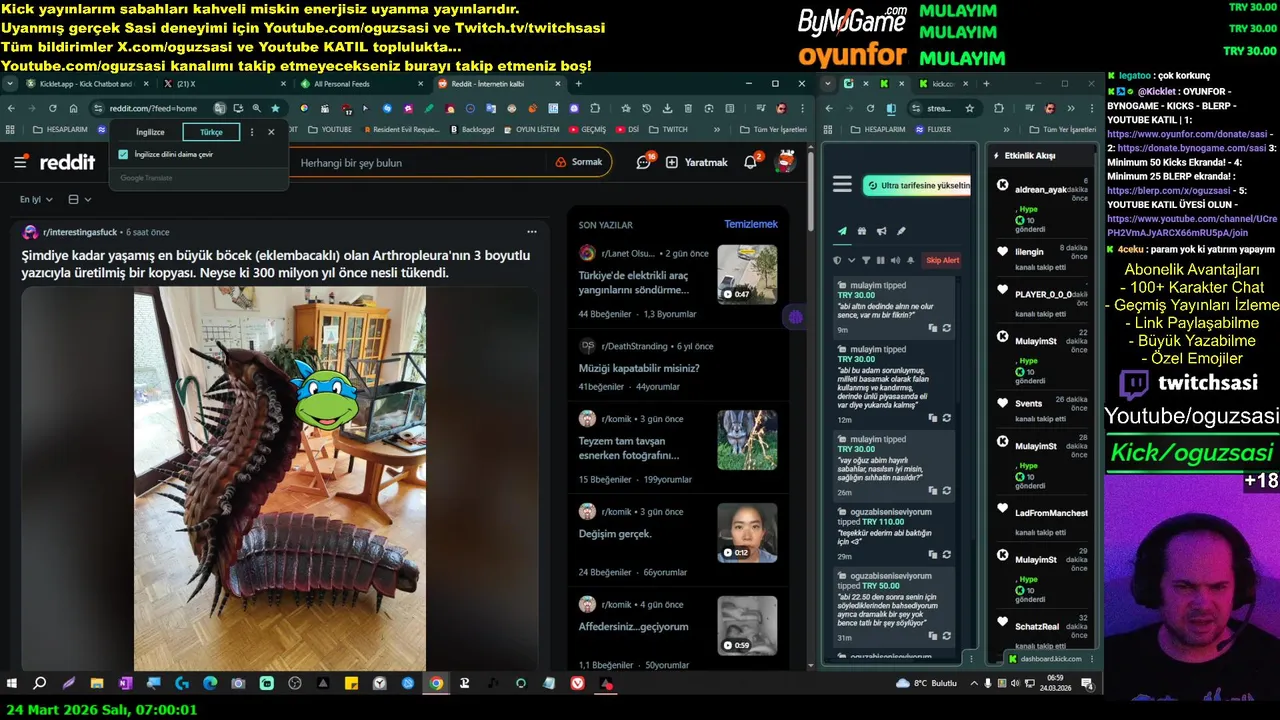The image size is (1280, 720).
Task: Open 'Müziği kapatabilir misiniz?' recent post
Action: point(639,368)
